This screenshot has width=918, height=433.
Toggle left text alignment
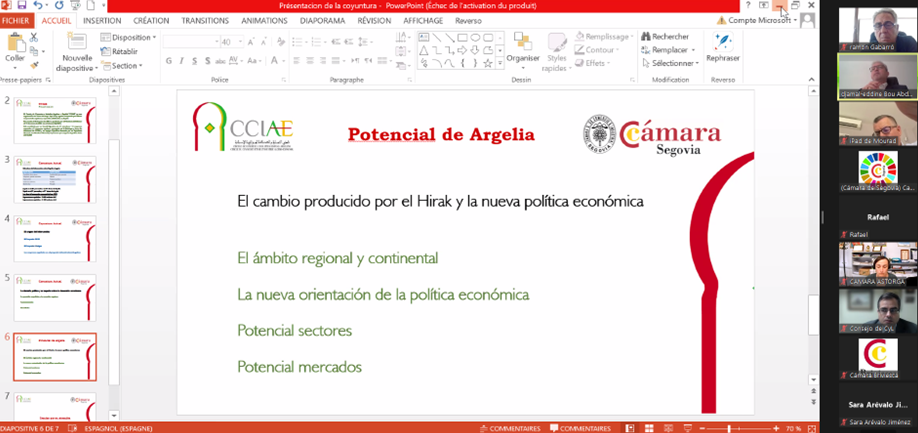click(x=296, y=61)
